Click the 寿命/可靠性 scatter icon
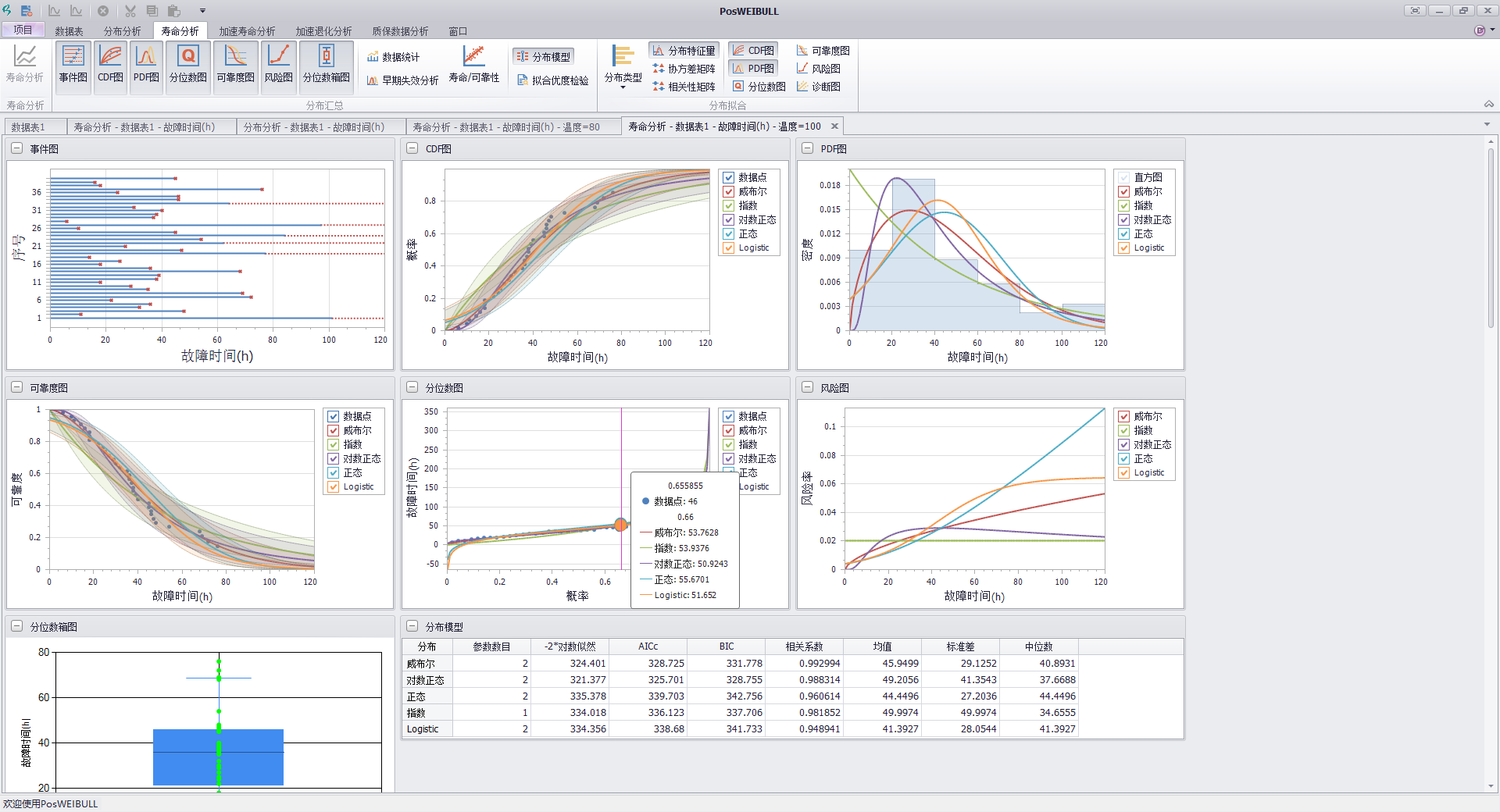The width and height of the screenshot is (1500, 812). pyautogui.click(x=473, y=66)
